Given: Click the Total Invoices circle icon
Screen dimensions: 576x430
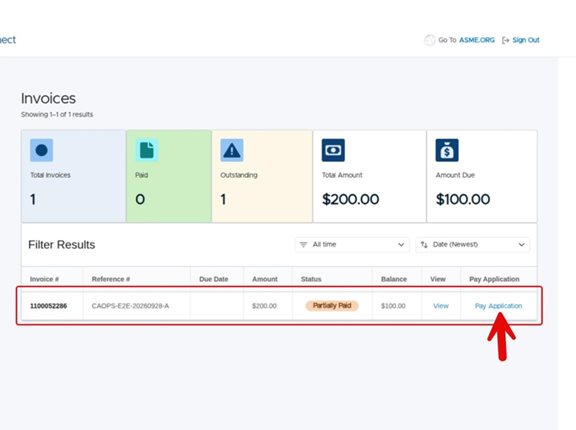Looking at the screenshot, I should coord(42,150).
